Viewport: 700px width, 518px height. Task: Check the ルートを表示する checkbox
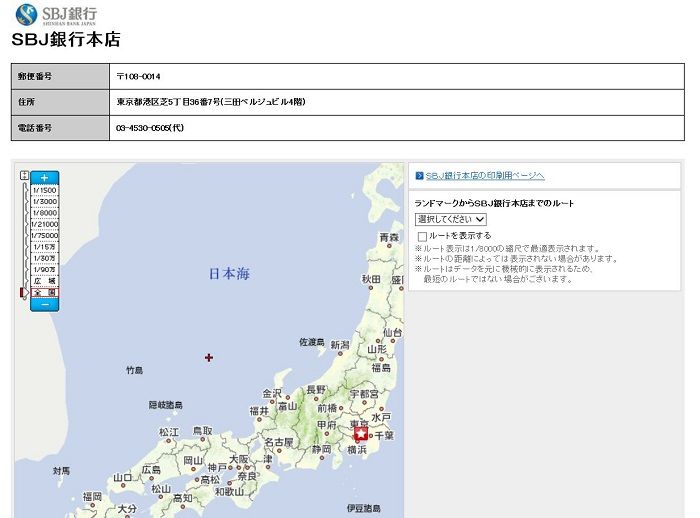pyautogui.click(x=422, y=236)
